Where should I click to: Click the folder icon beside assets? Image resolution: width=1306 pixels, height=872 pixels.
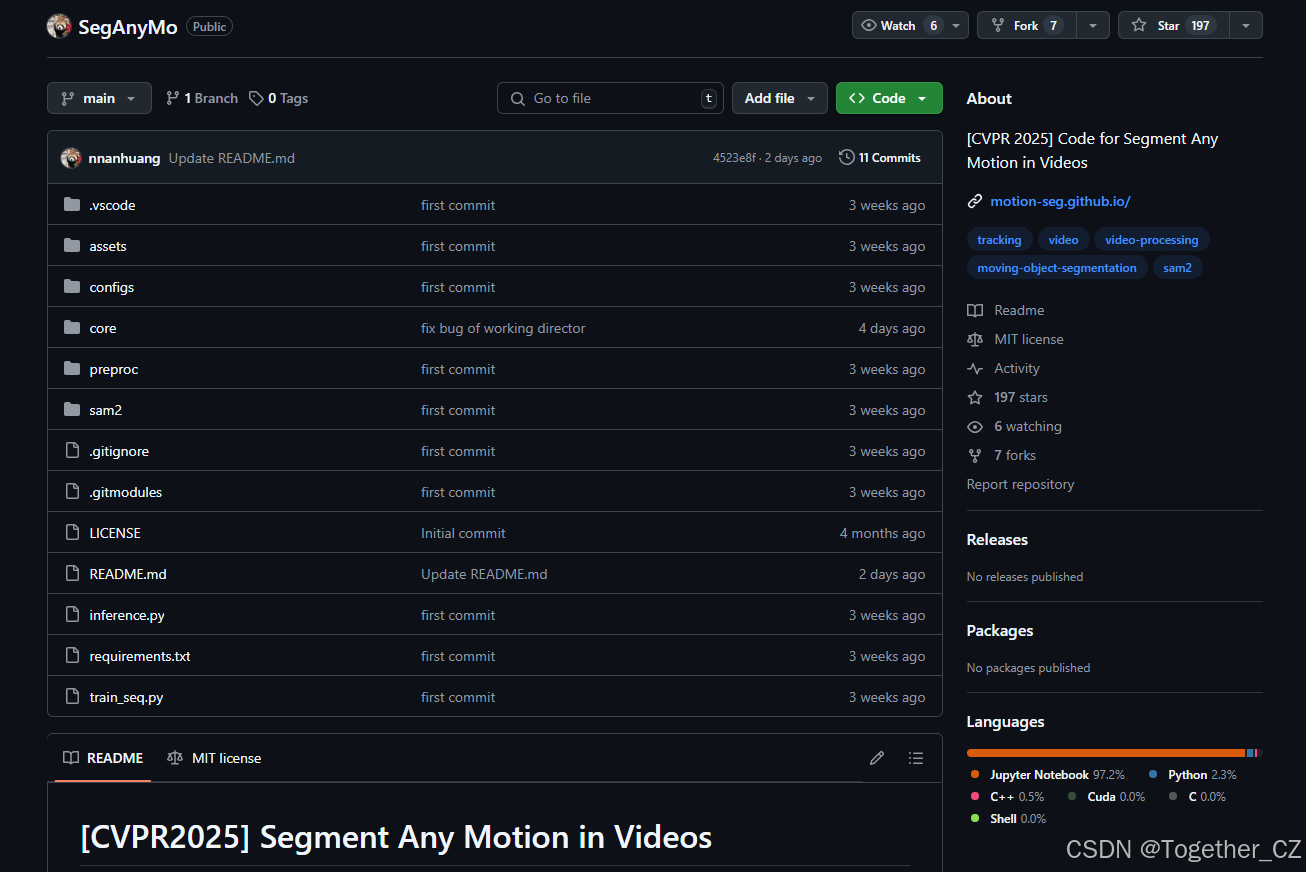point(72,246)
